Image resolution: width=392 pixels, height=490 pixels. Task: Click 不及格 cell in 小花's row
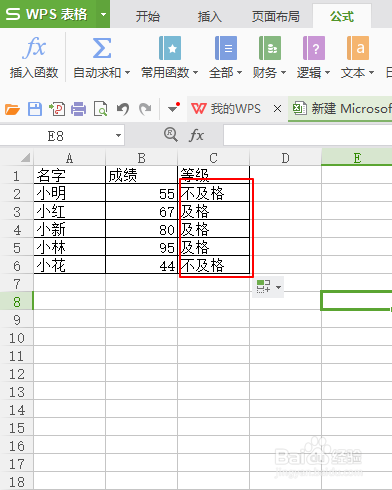click(213, 265)
